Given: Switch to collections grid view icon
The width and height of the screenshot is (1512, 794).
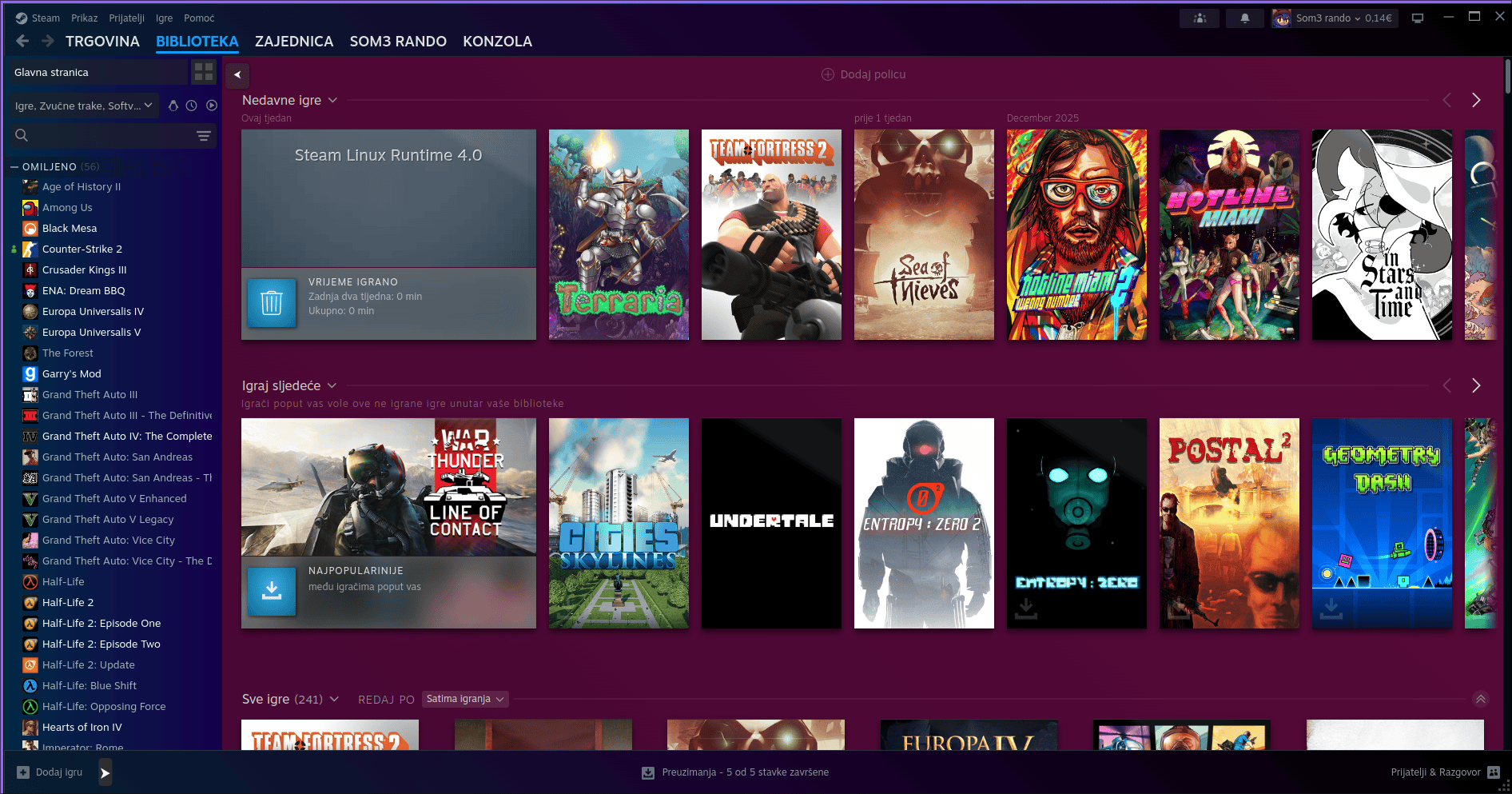Looking at the screenshot, I should click(x=204, y=72).
